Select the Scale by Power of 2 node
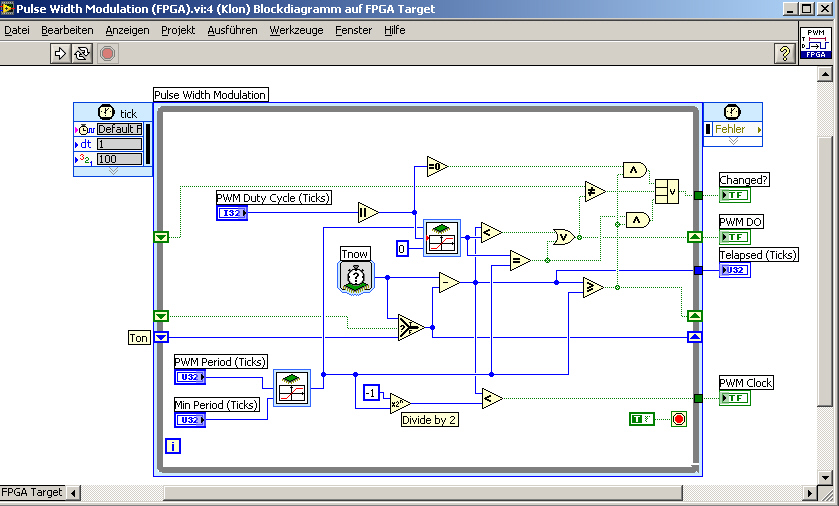 (400, 403)
